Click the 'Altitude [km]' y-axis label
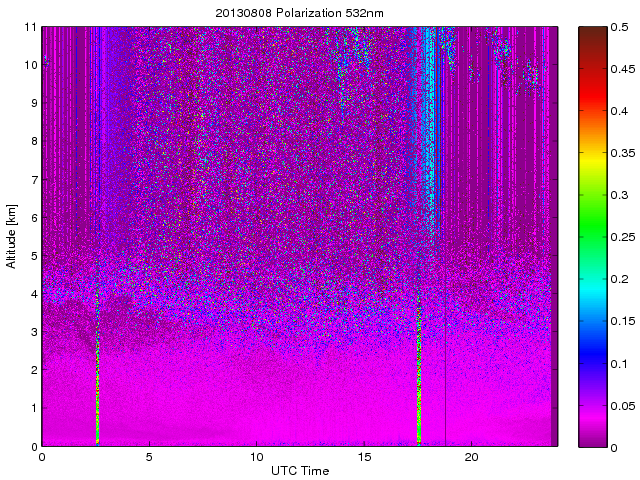640x480 pixels. pyautogui.click(x=12, y=236)
